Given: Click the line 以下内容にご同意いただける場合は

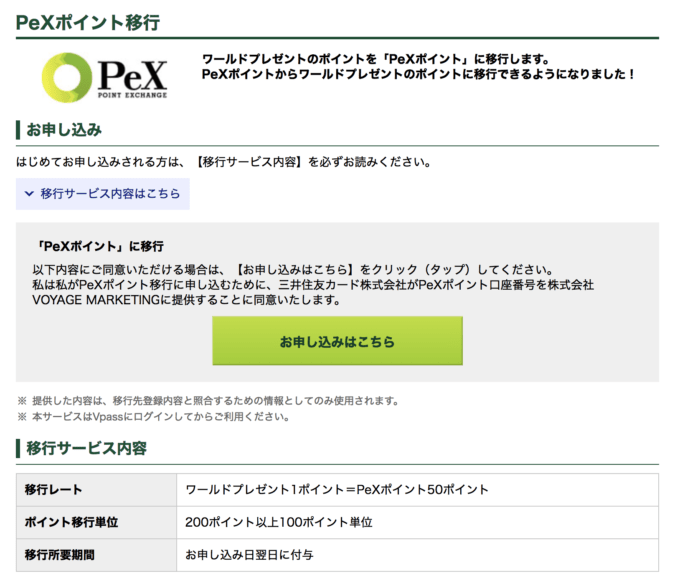Looking at the screenshot, I should click(293, 270).
